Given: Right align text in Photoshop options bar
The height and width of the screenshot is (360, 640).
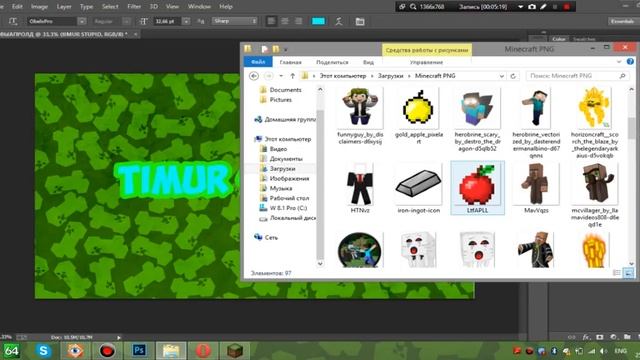Looking at the screenshot, I should pos(298,21).
